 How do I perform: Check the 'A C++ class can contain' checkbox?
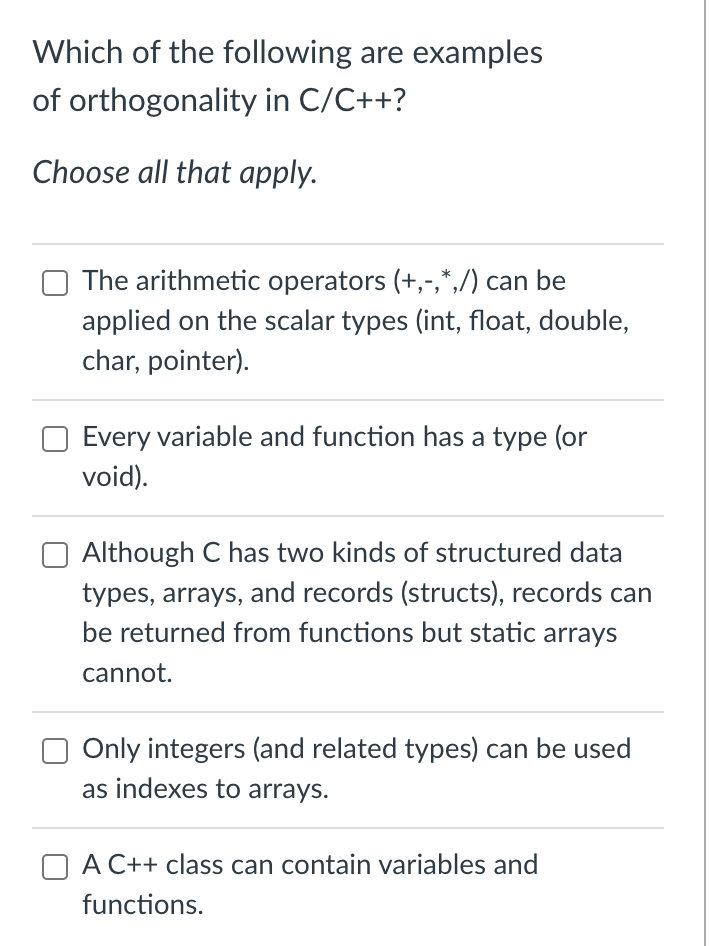pyautogui.click(x=55, y=868)
